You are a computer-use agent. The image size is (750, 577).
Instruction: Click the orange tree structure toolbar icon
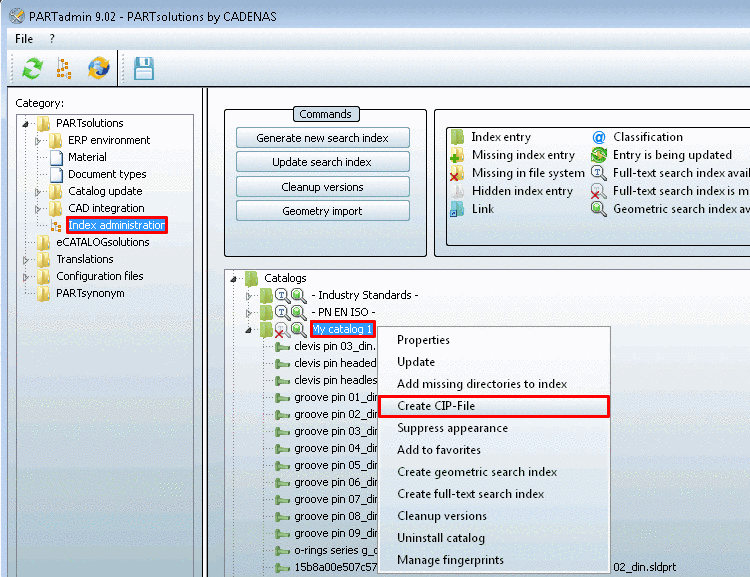click(x=64, y=68)
